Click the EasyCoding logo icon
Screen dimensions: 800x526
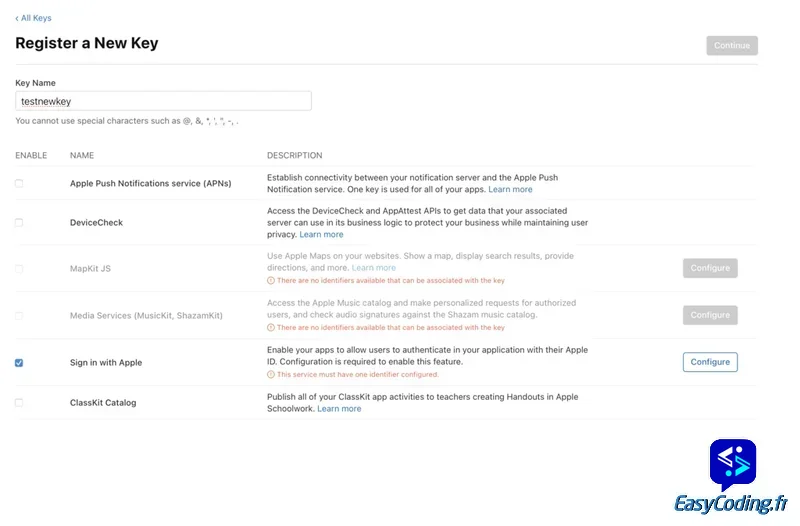coord(733,464)
